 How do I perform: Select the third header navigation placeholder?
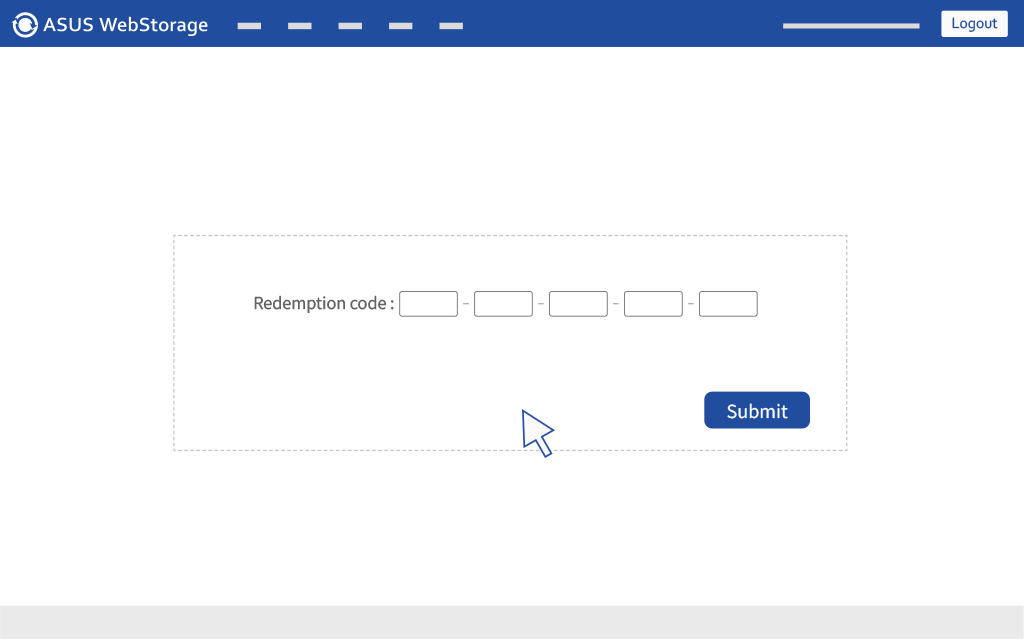(x=350, y=26)
